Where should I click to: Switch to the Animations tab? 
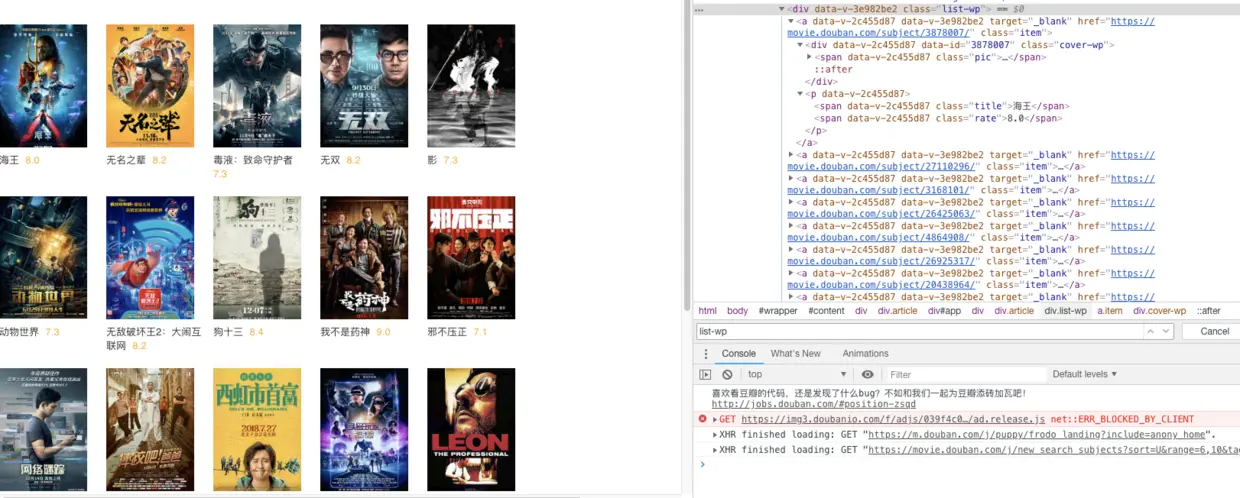(x=865, y=354)
